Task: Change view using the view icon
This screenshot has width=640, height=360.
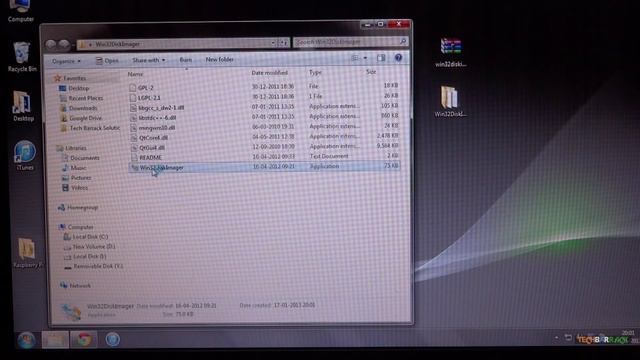Action: (x=355, y=58)
